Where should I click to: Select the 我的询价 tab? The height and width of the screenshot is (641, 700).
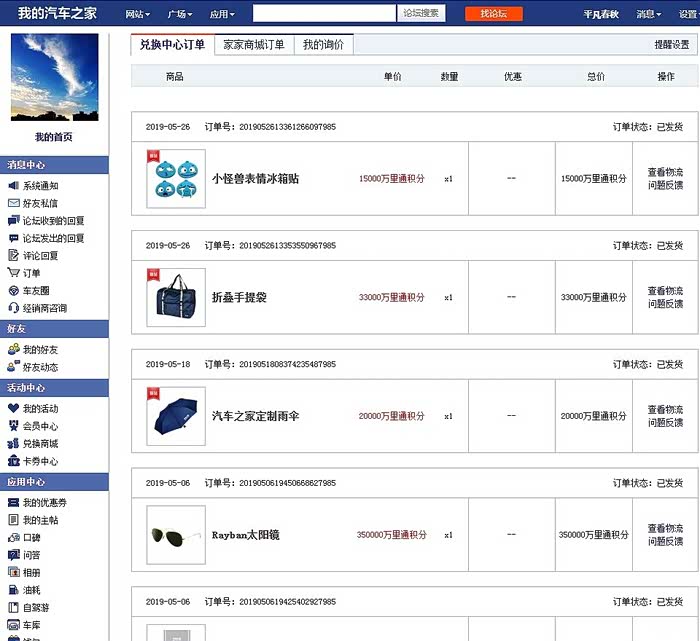pos(323,45)
